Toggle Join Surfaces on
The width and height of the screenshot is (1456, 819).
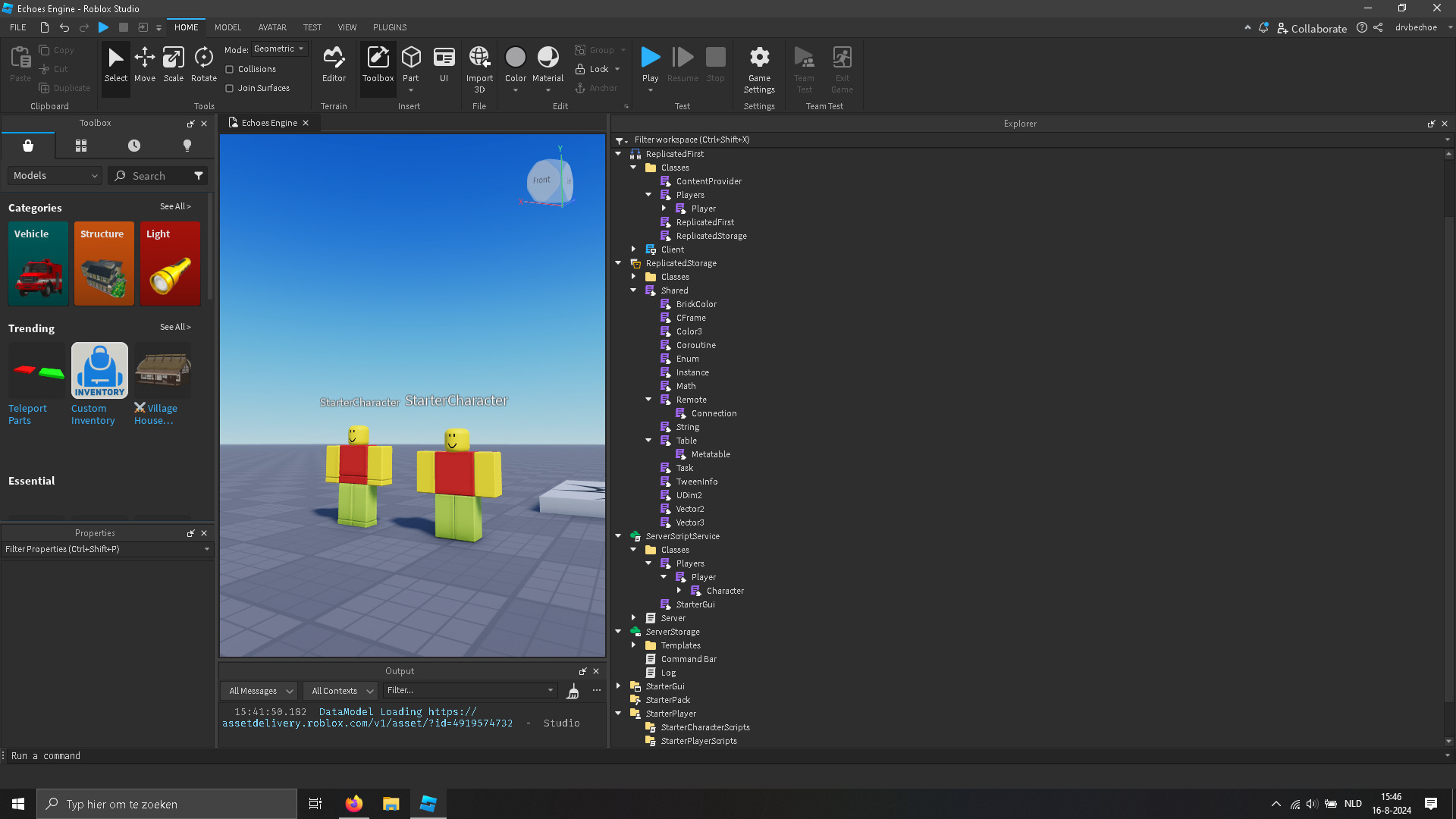229,88
